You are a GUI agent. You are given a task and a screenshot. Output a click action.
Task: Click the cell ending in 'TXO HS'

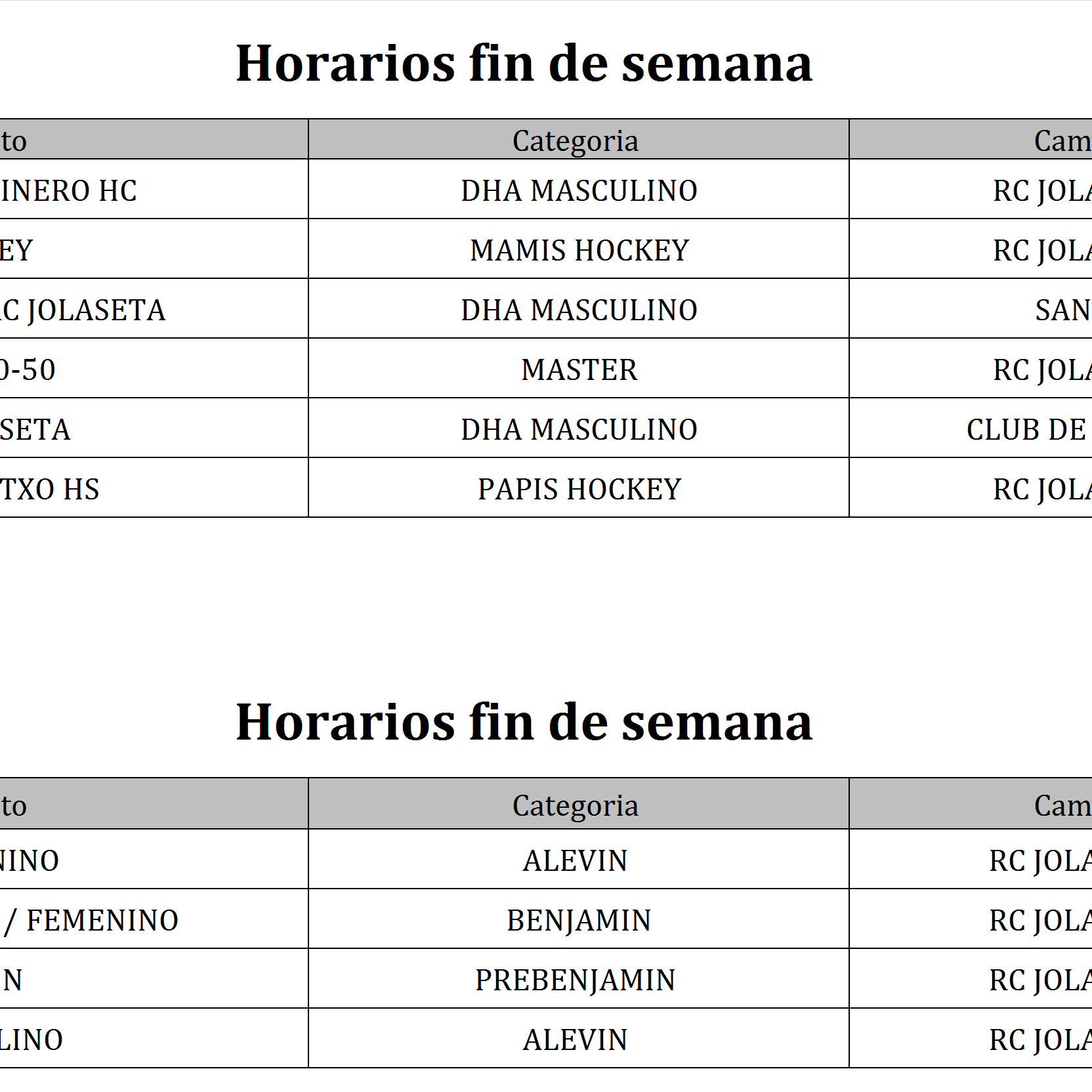point(50,489)
